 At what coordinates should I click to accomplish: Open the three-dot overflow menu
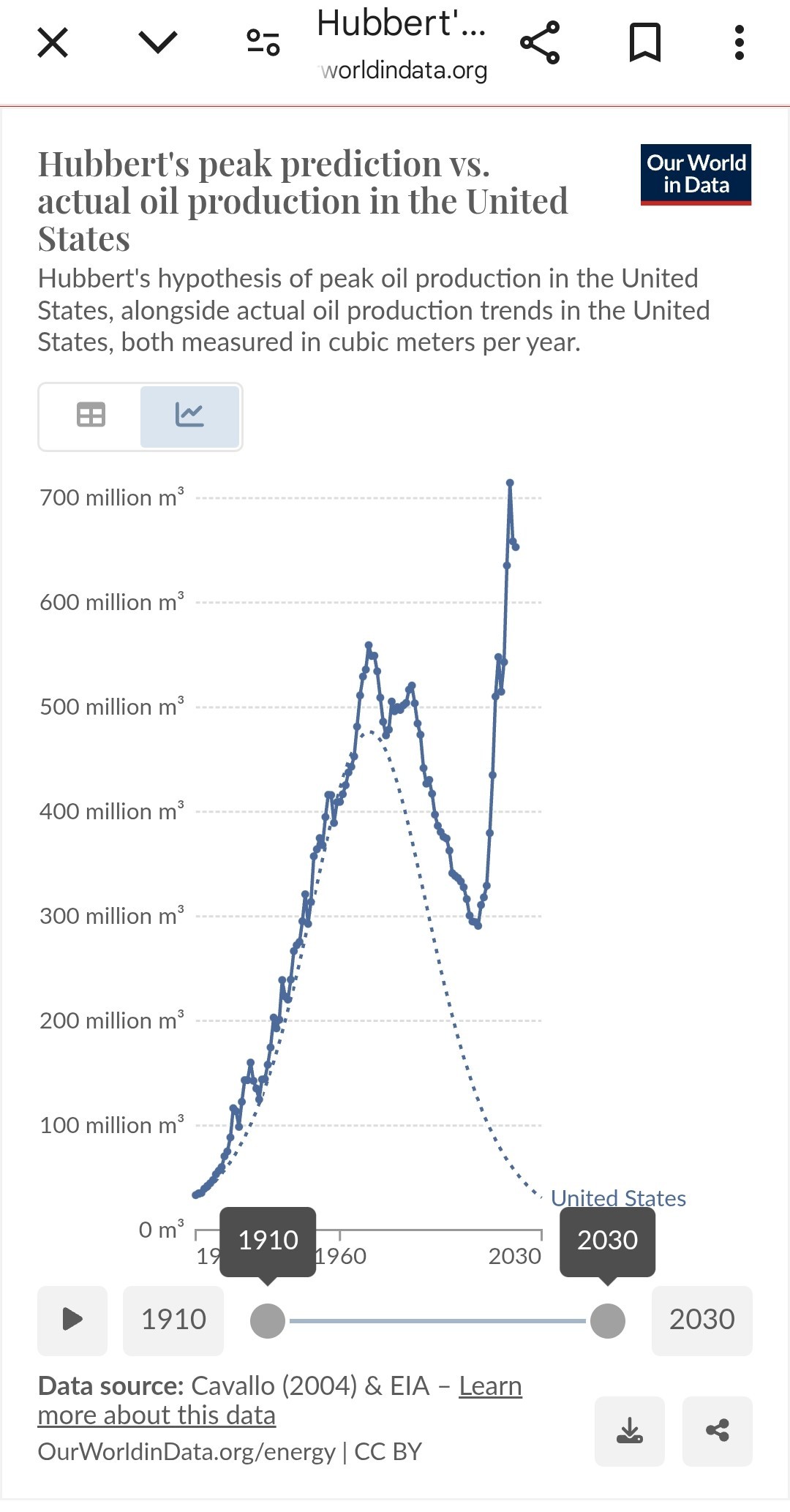740,42
